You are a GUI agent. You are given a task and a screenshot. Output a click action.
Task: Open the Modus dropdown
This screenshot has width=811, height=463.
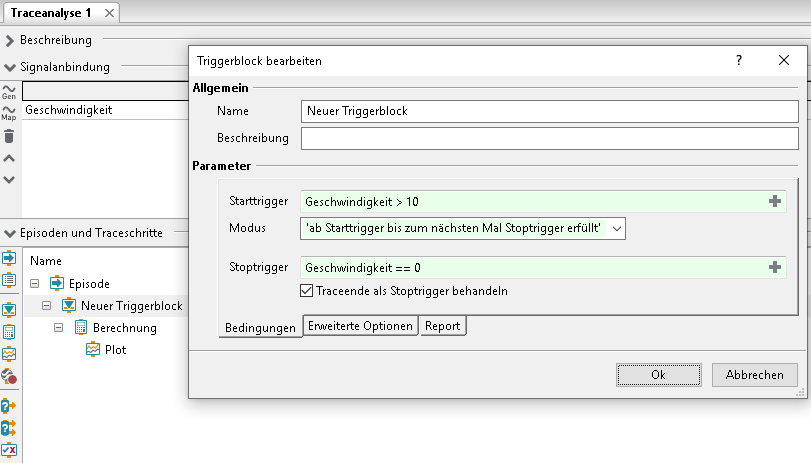click(x=617, y=229)
